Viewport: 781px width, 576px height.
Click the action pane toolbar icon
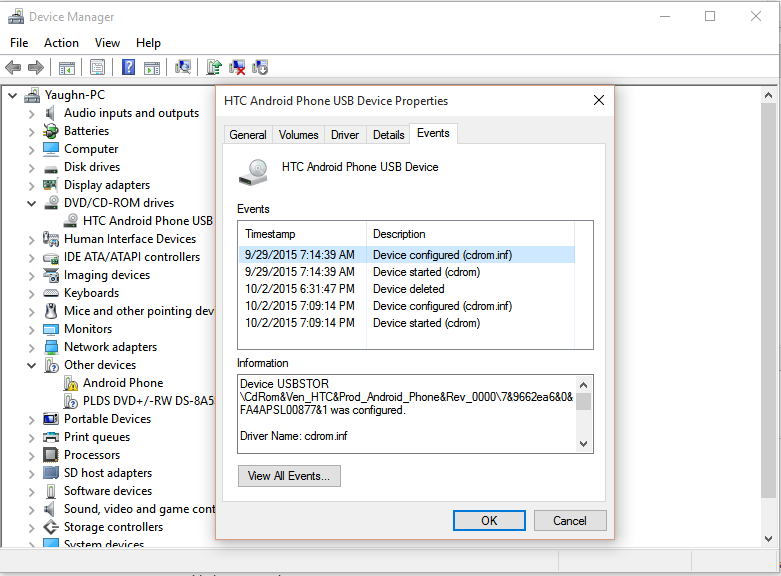tap(152, 67)
